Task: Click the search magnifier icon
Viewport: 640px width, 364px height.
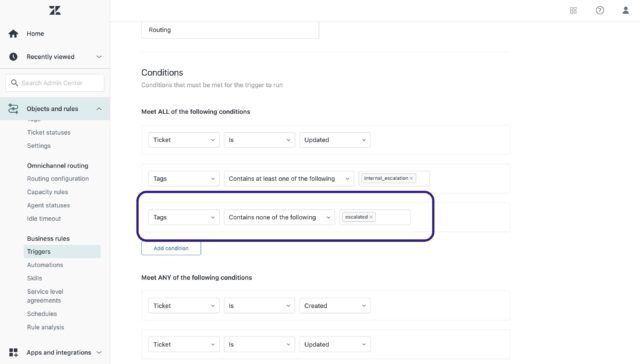Action: click(x=14, y=83)
